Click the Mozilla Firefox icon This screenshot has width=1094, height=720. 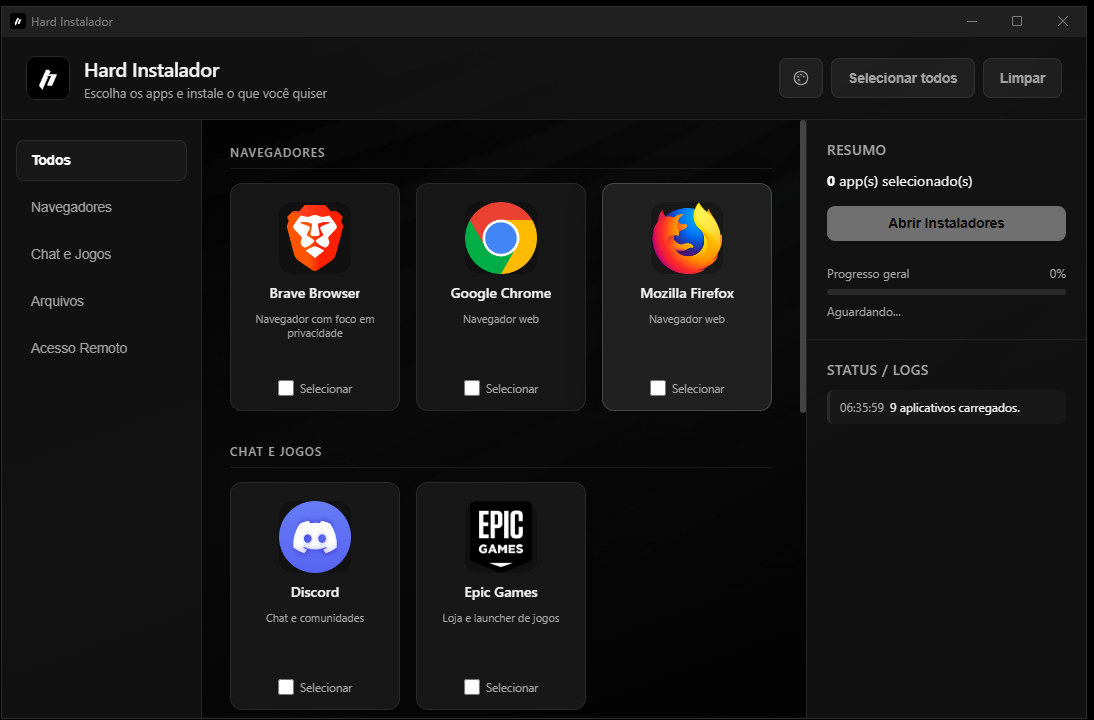tap(687, 239)
